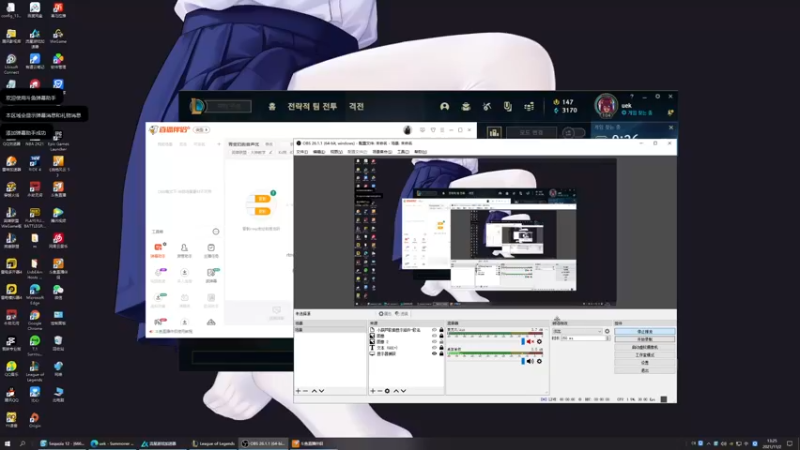Remove selected source with minus icon in OBS
The image size is (800, 450).
(x=380, y=391)
